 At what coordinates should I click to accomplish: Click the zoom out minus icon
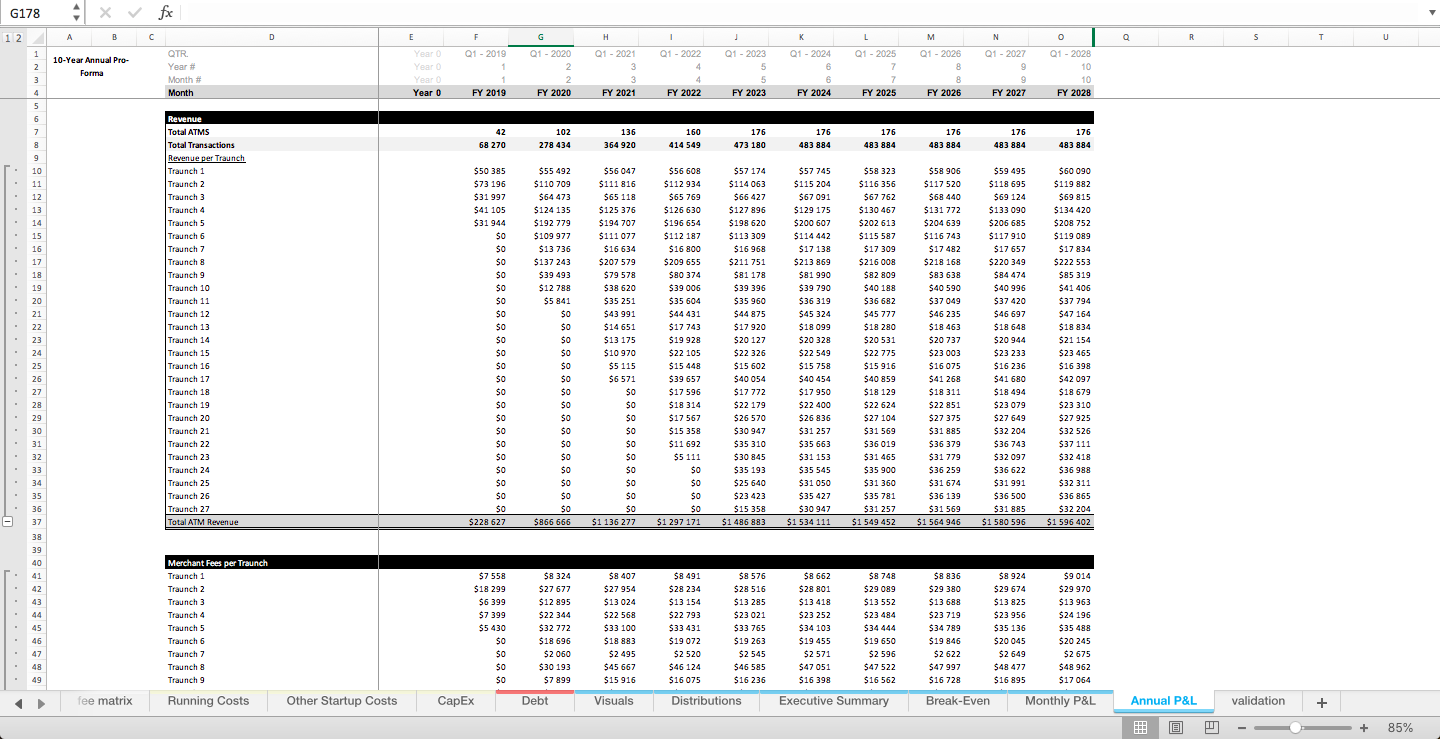coord(1241,727)
